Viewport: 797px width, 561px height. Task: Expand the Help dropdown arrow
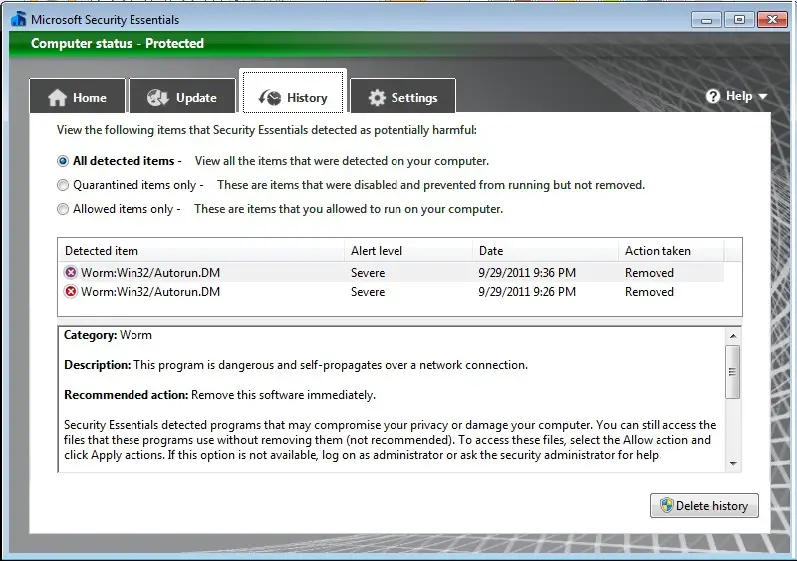click(x=762, y=96)
